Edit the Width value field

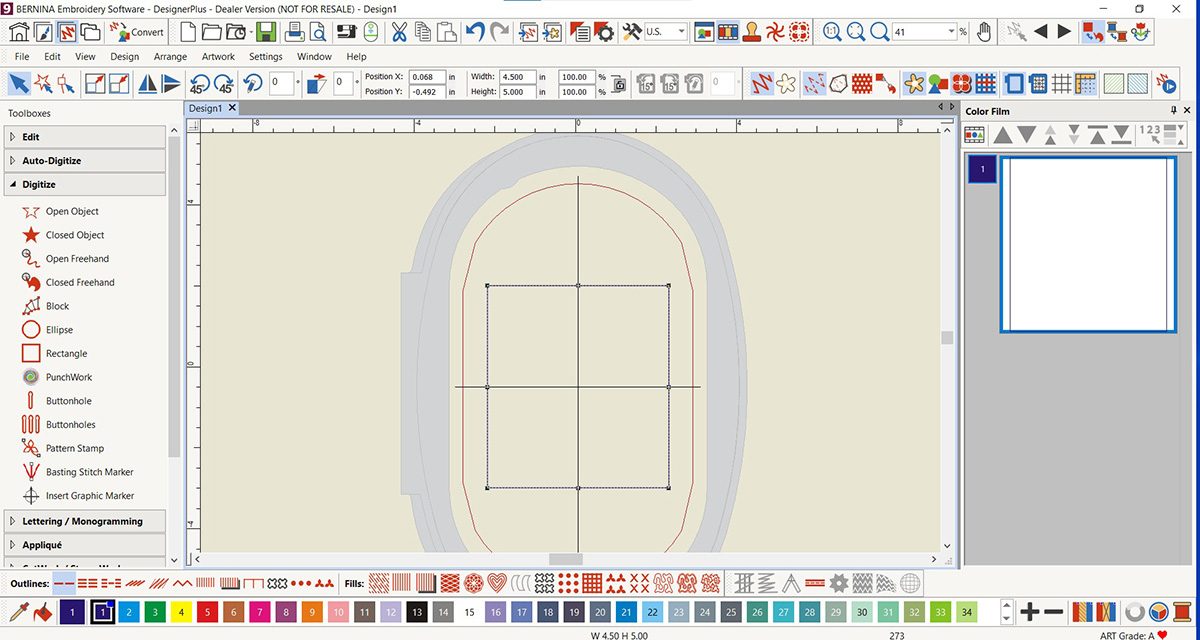click(x=518, y=76)
